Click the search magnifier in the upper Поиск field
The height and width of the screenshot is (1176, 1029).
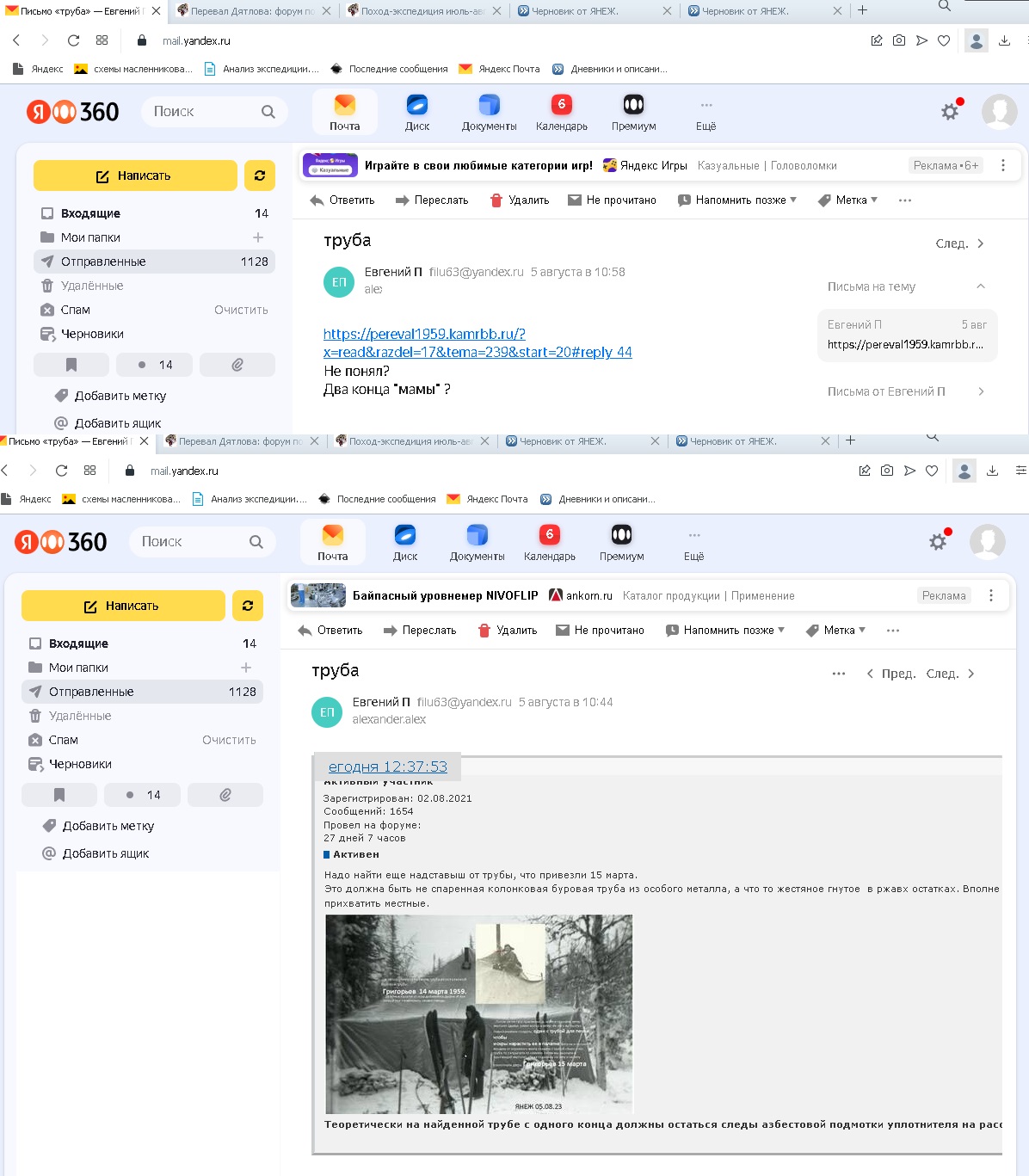[x=268, y=112]
